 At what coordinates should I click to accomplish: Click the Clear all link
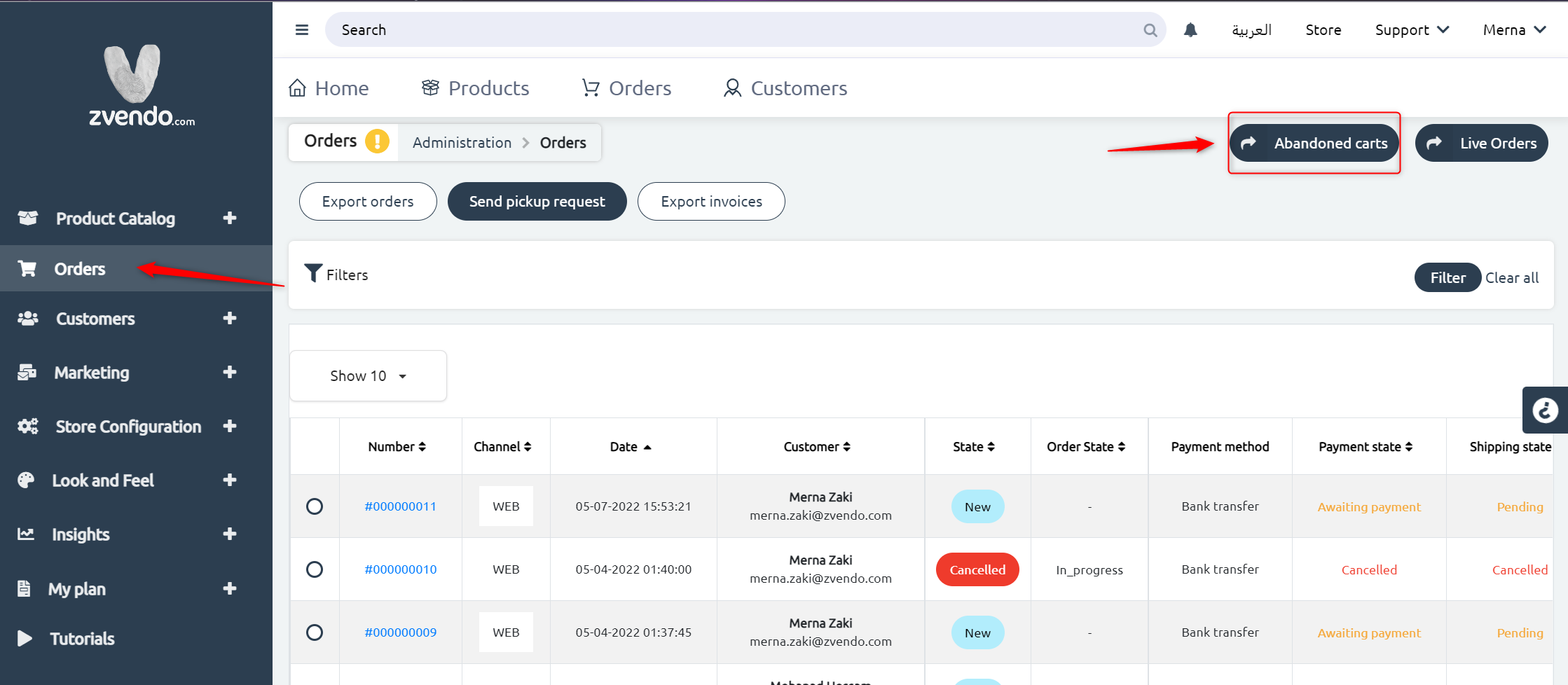coord(1512,277)
